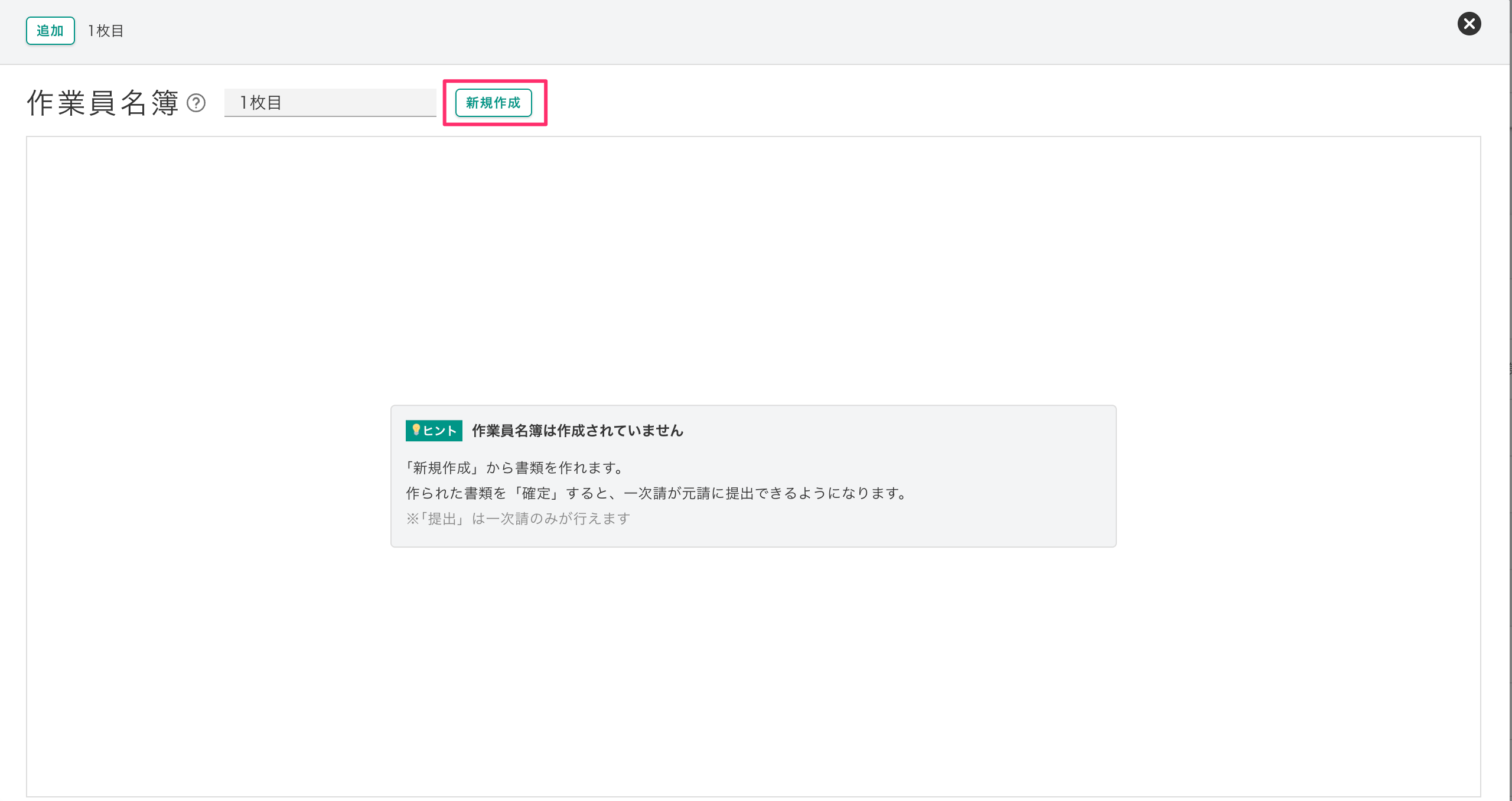Click the empty document area above the hint box
This screenshot has width=1512, height=801.
coord(753,266)
